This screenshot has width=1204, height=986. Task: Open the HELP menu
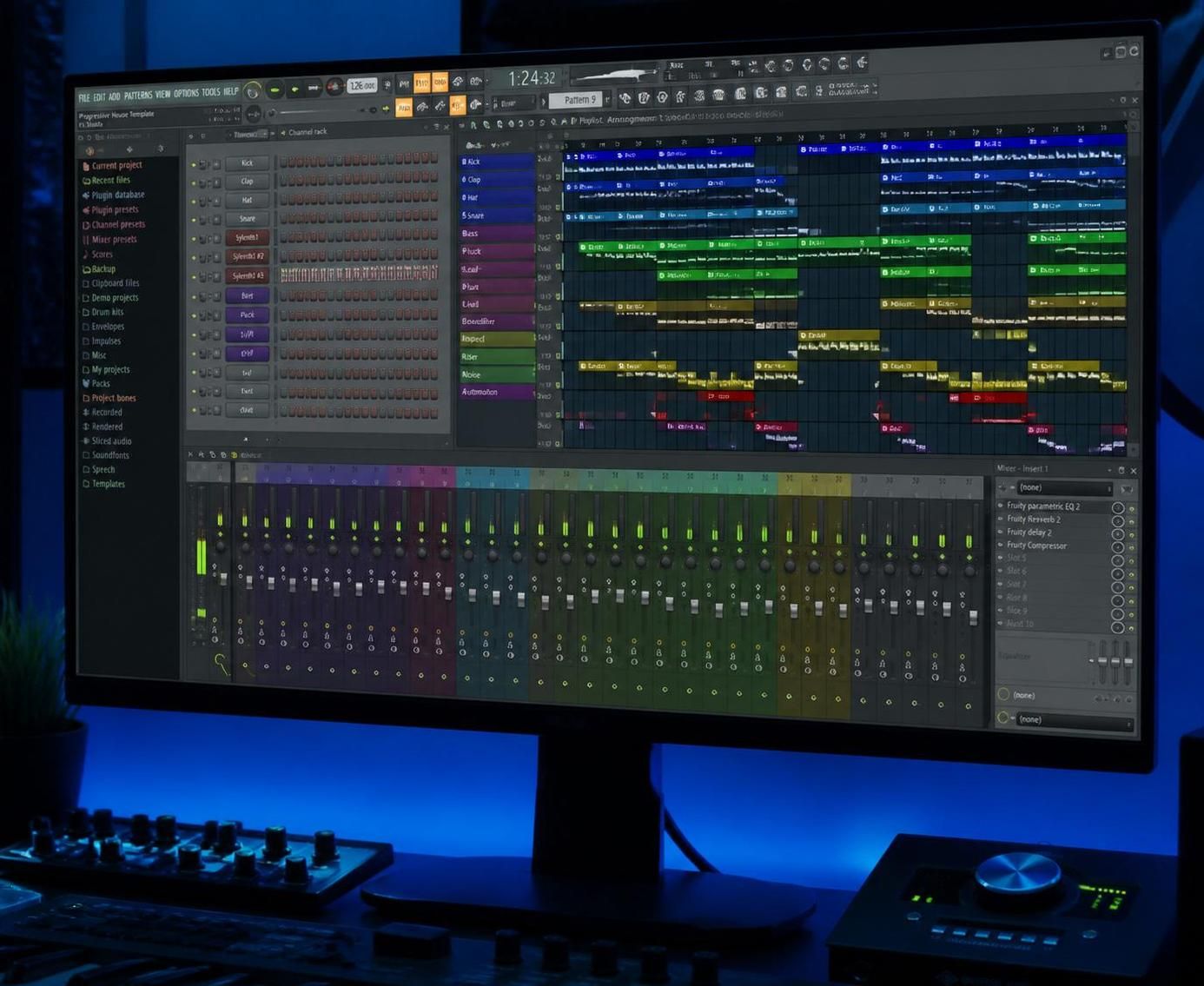point(230,91)
